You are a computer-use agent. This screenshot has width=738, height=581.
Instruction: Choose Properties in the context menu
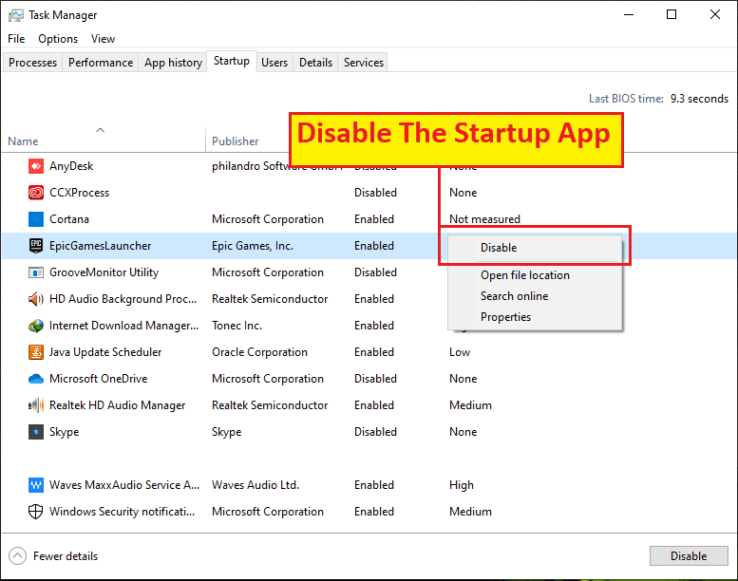[535, 317]
